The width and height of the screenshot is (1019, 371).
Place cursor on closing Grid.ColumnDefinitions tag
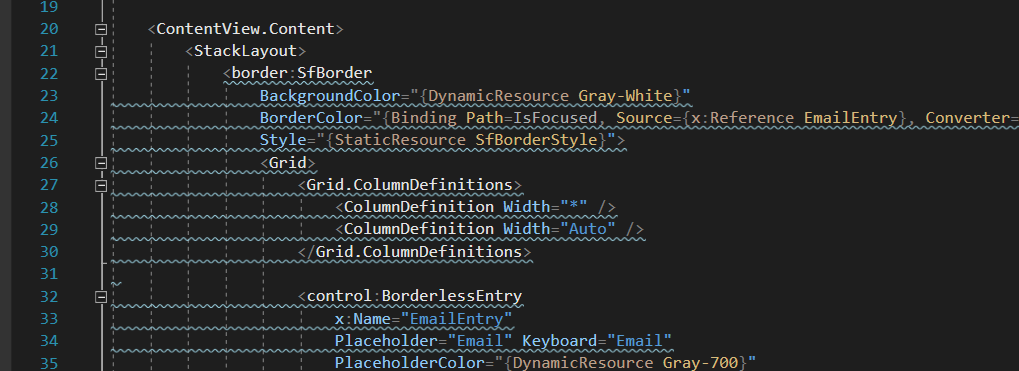click(x=415, y=251)
